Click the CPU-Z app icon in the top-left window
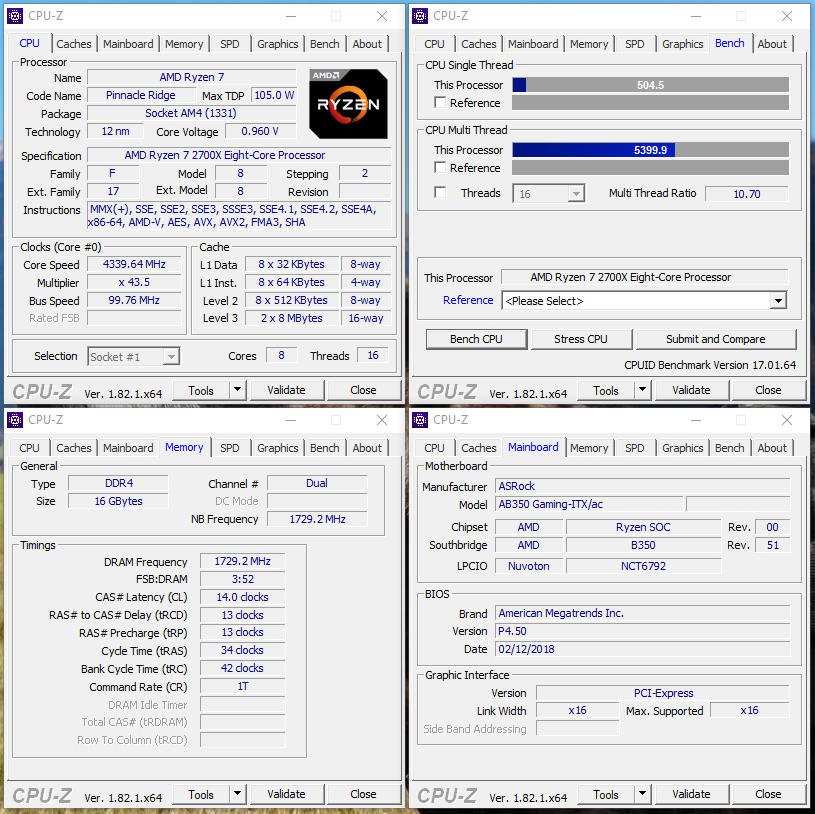The image size is (815, 814). coord(15,16)
